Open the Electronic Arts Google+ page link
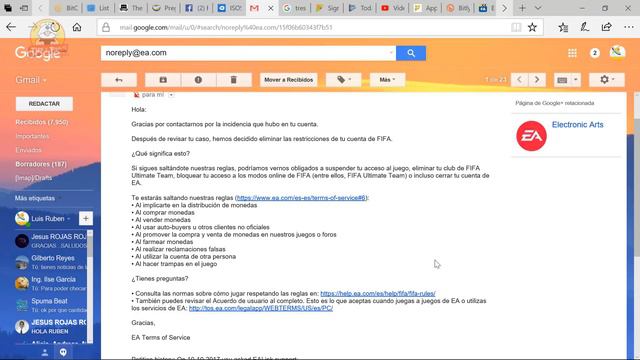 578,124
